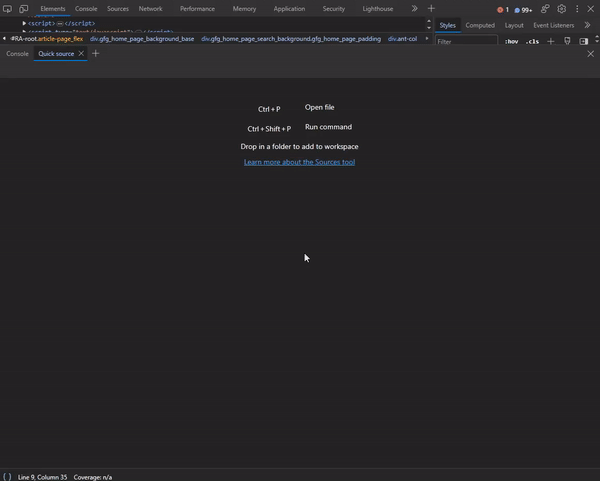Add a tool with the plus icon in the top bar
The image size is (600, 481).
431,8
